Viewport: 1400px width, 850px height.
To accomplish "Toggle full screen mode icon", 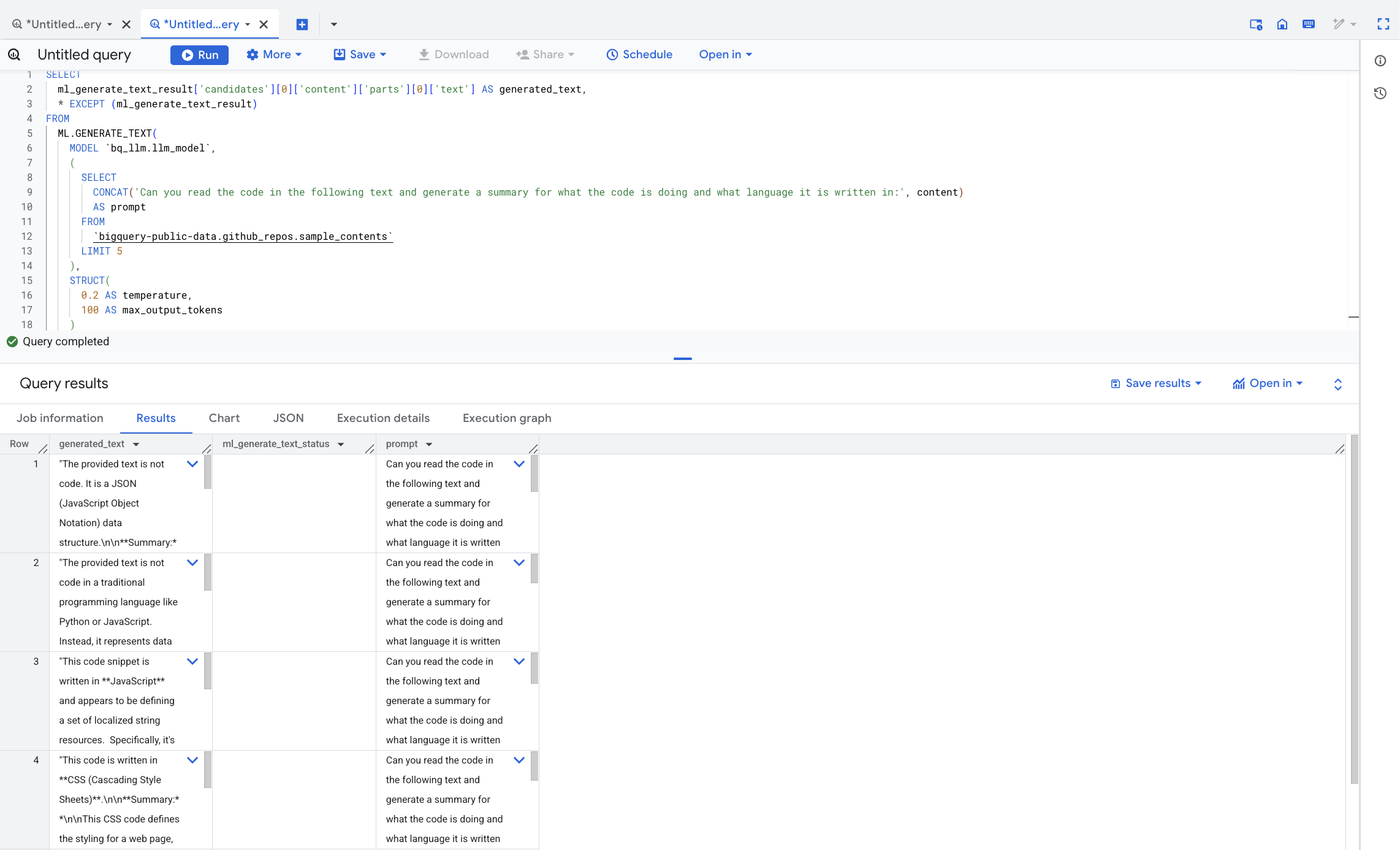I will (x=1383, y=25).
